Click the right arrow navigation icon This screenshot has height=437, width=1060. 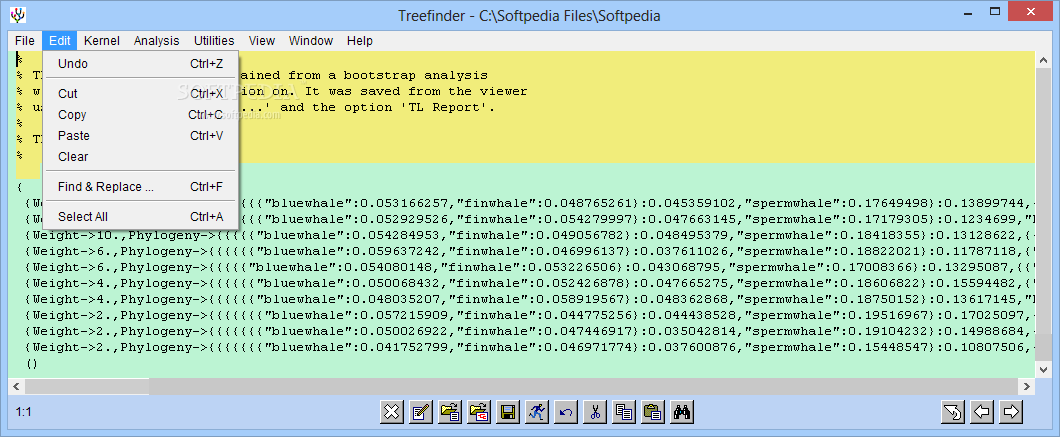tap(1011, 412)
